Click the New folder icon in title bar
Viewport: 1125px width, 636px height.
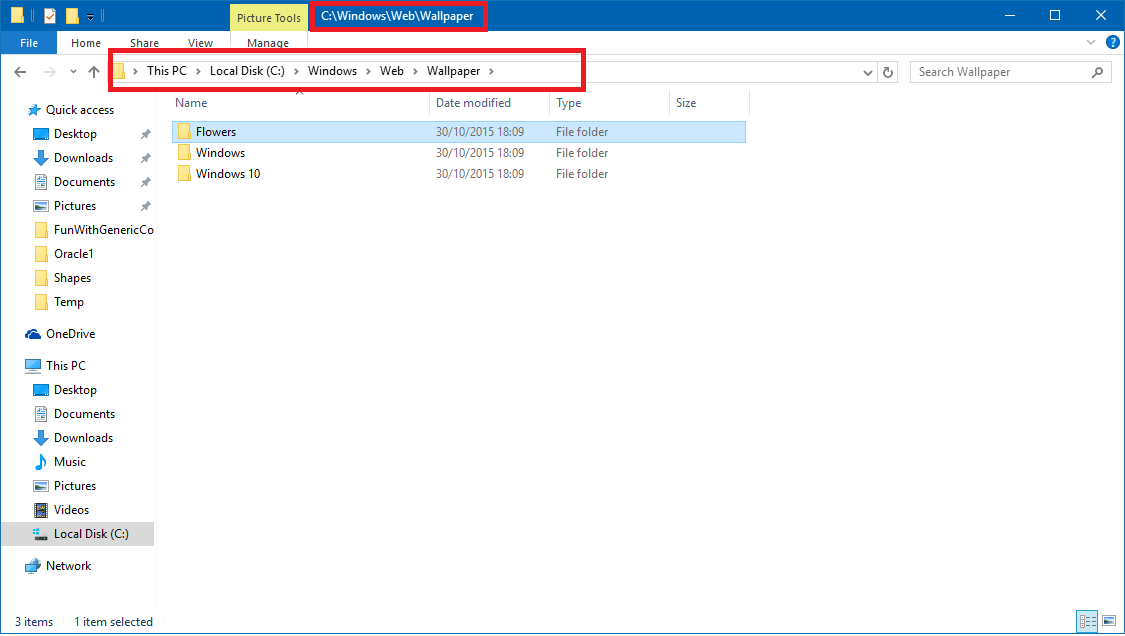72,16
